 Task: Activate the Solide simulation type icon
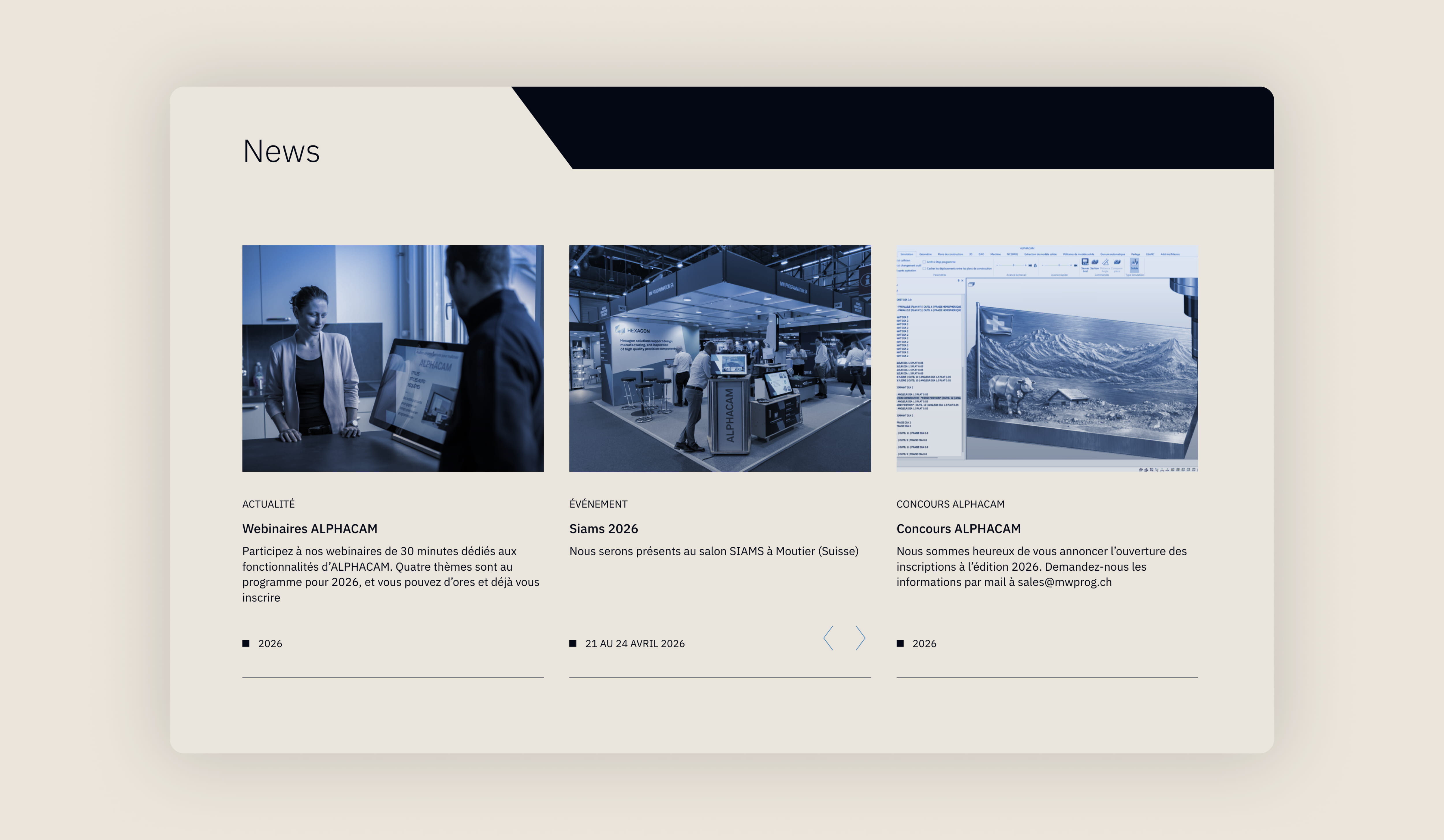[x=1134, y=262]
